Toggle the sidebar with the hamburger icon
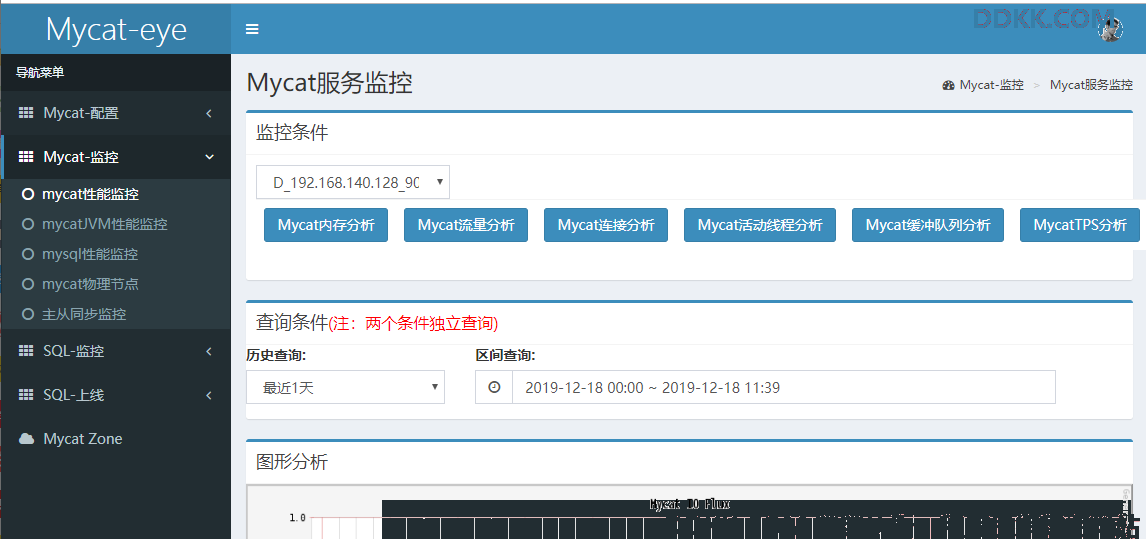1146x539 pixels. click(252, 29)
